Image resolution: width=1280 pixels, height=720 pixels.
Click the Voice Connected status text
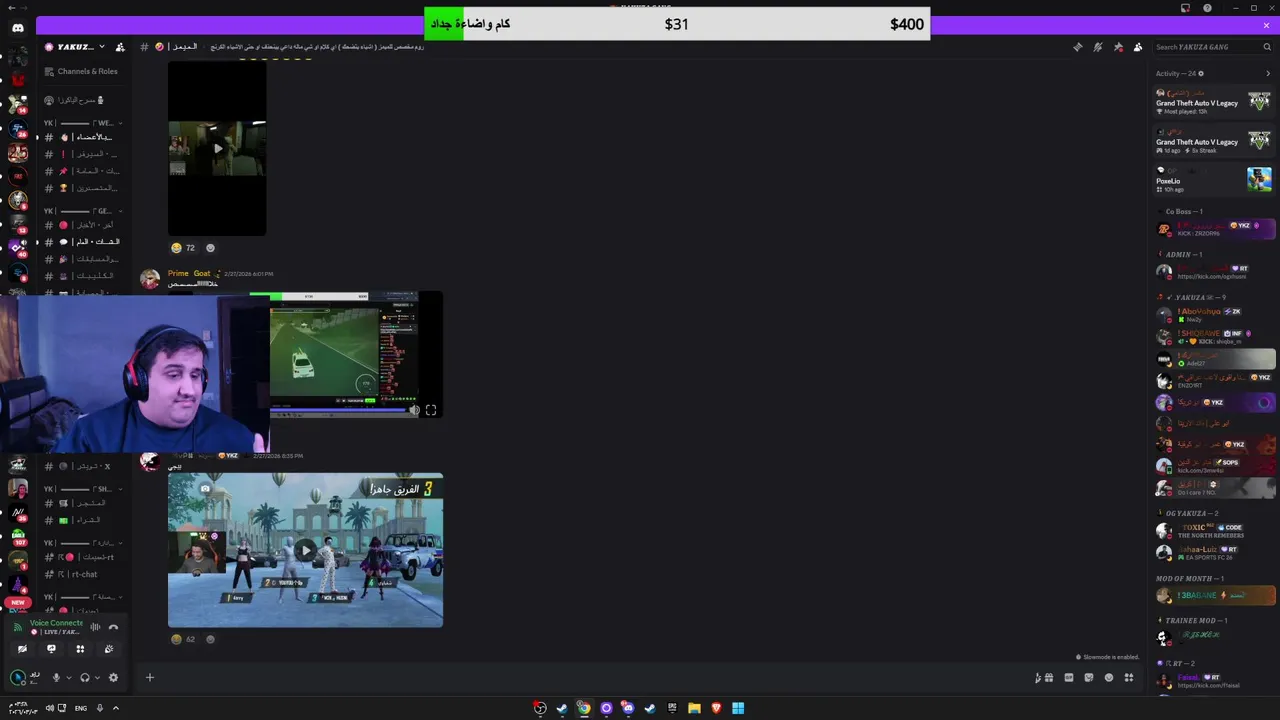click(x=56, y=623)
